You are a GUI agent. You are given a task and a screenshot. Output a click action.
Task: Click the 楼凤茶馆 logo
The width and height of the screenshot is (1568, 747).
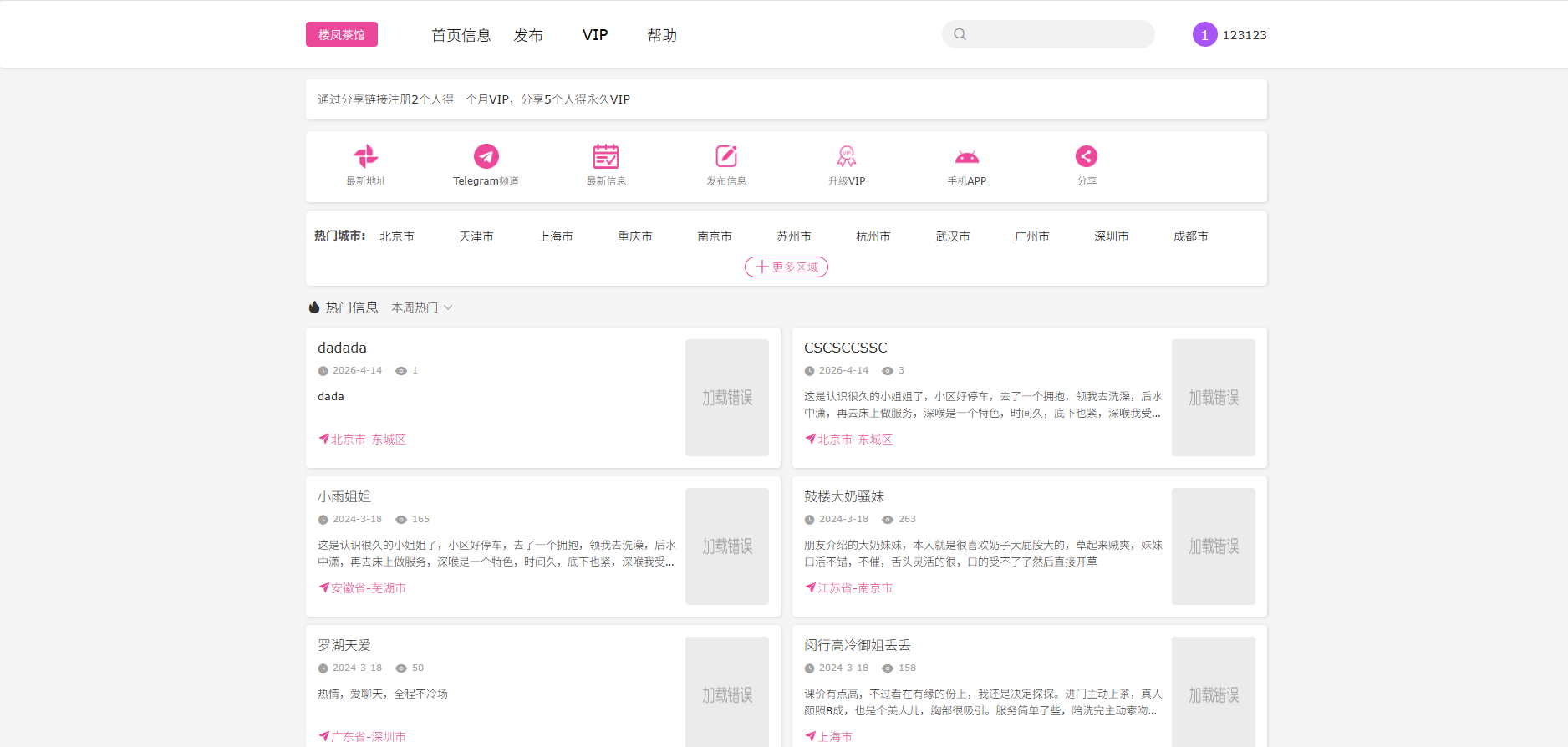coord(342,34)
